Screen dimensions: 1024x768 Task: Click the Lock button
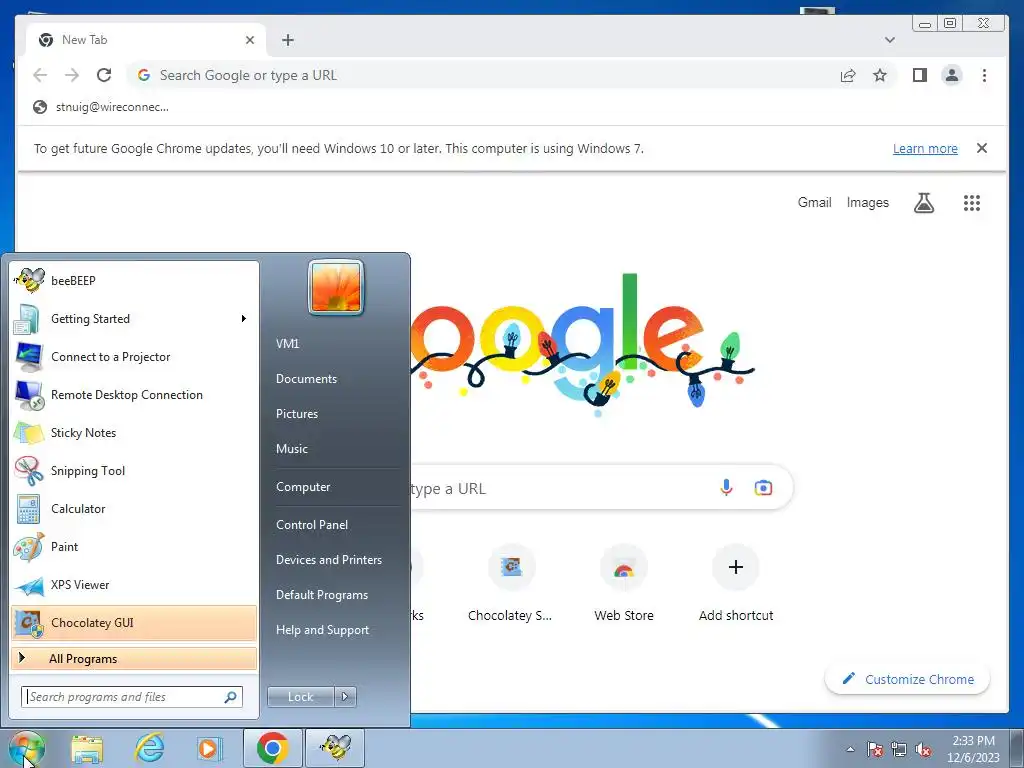(301, 697)
